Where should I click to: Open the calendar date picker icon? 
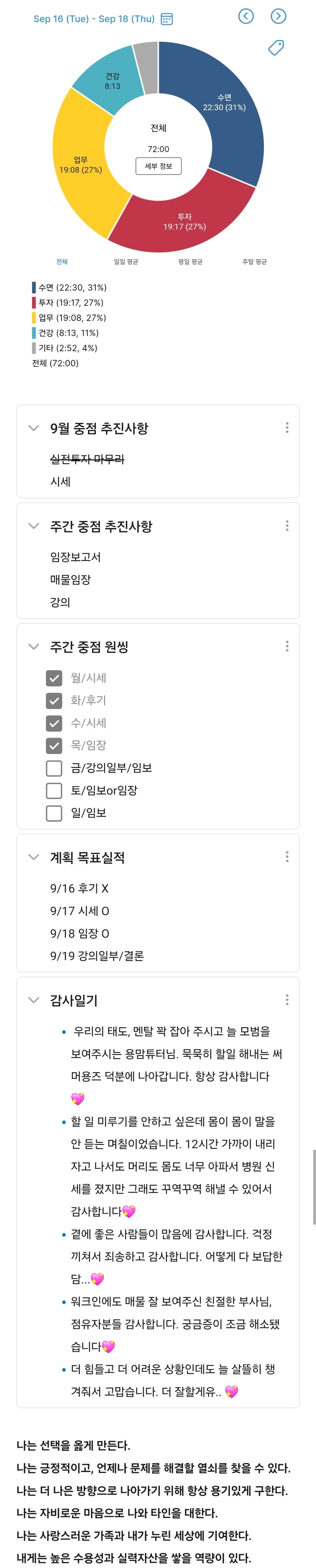point(167,19)
